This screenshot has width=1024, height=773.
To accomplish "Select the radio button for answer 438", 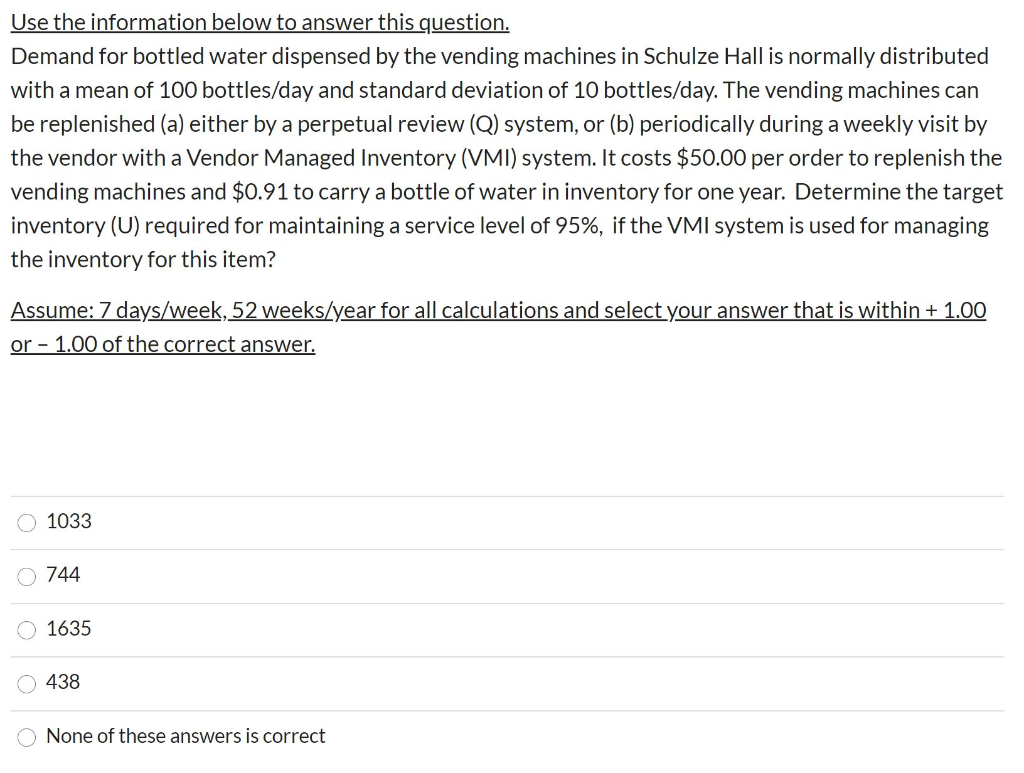I will (26, 684).
